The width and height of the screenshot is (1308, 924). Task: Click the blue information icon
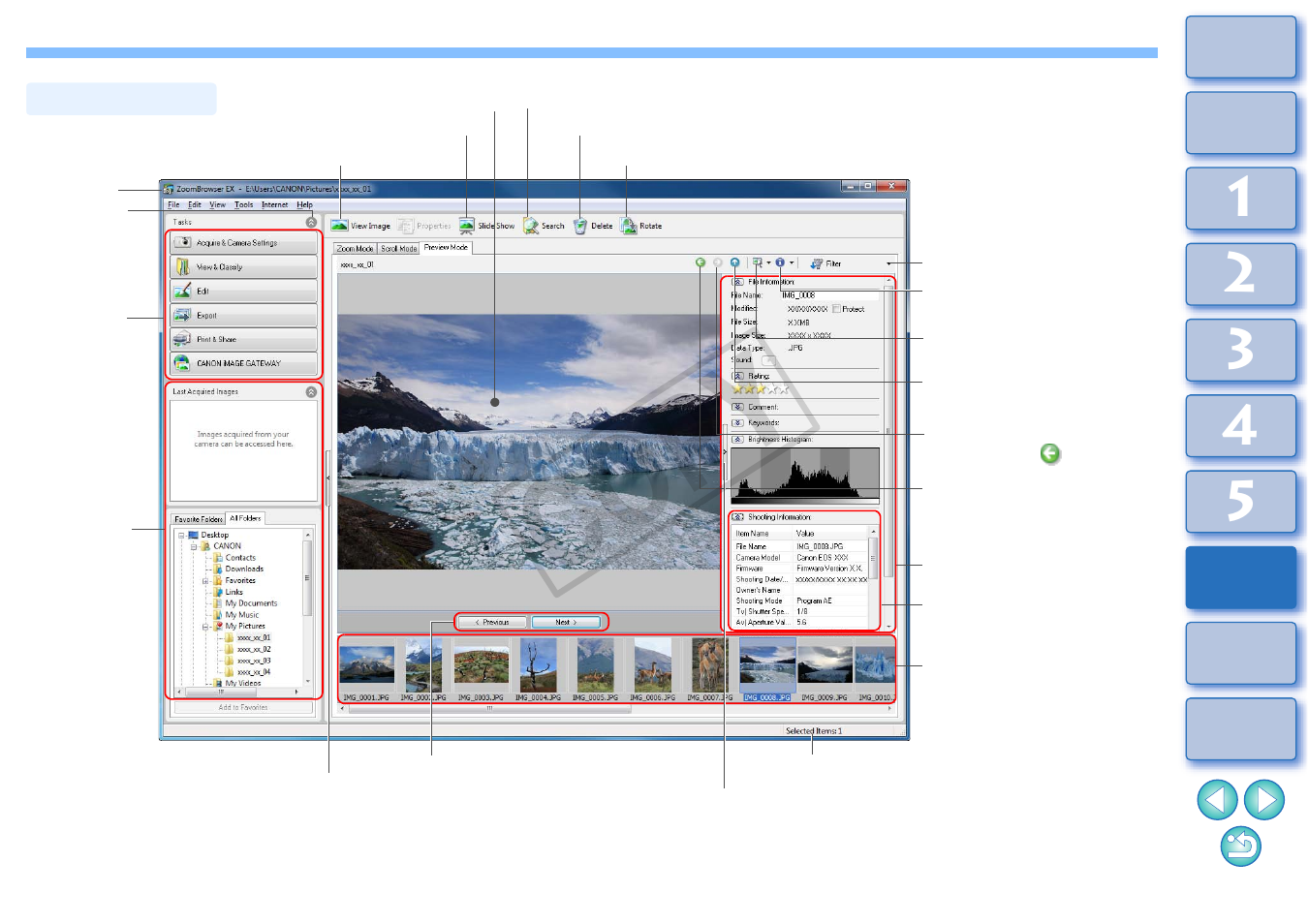point(780,262)
